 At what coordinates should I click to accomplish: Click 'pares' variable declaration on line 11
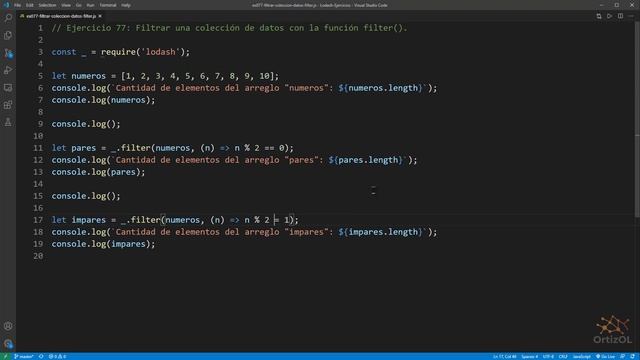(x=83, y=148)
